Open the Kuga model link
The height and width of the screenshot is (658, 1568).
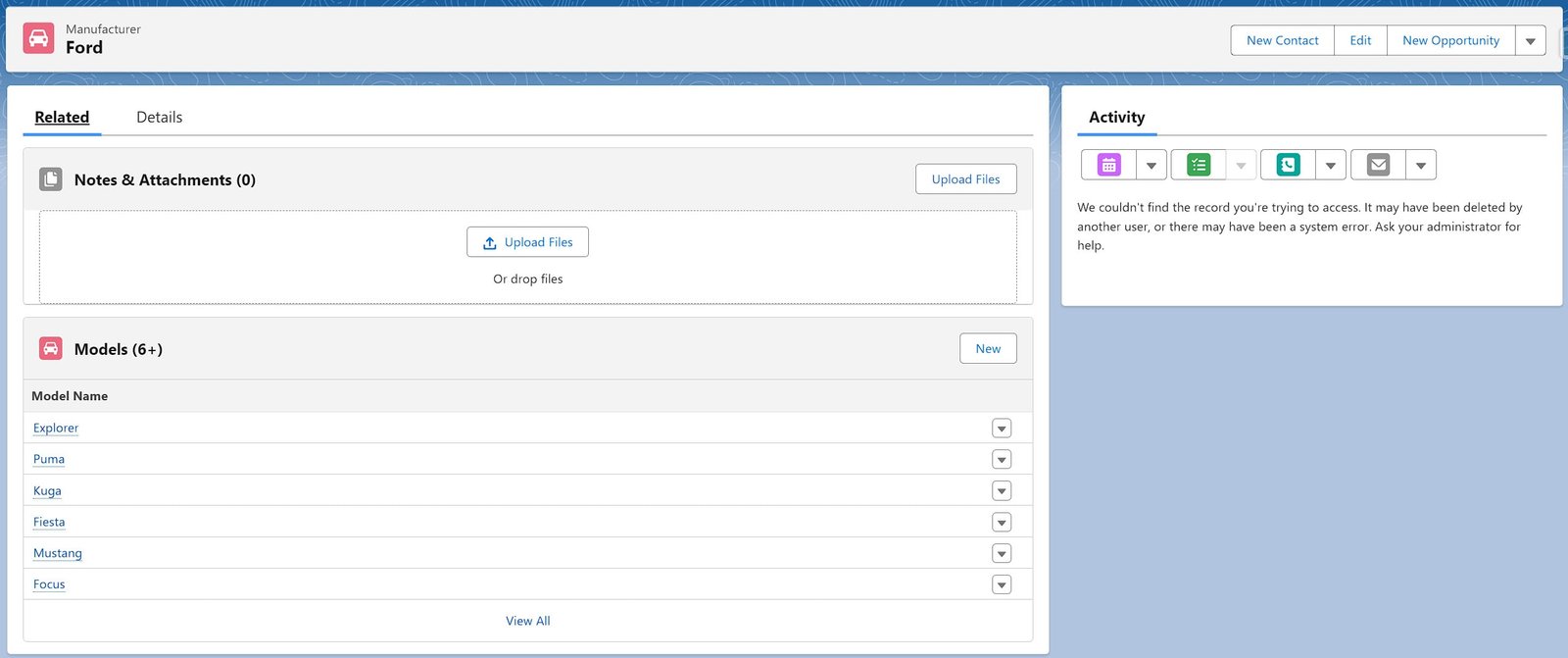(x=47, y=490)
